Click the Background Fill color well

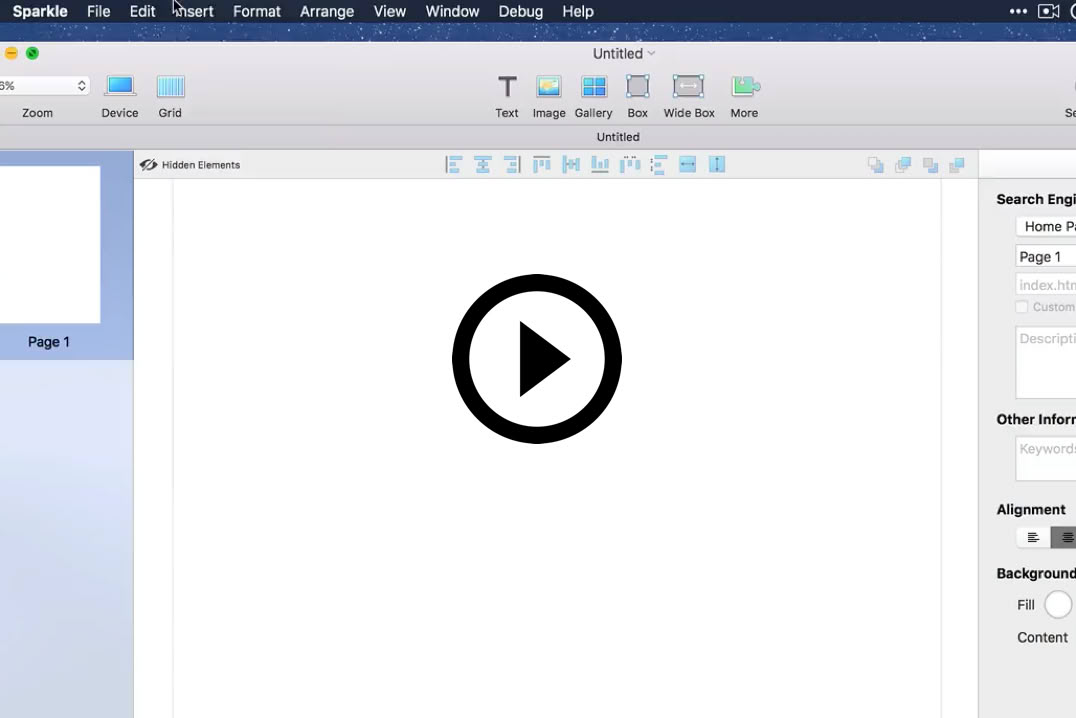click(x=1057, y=605)
